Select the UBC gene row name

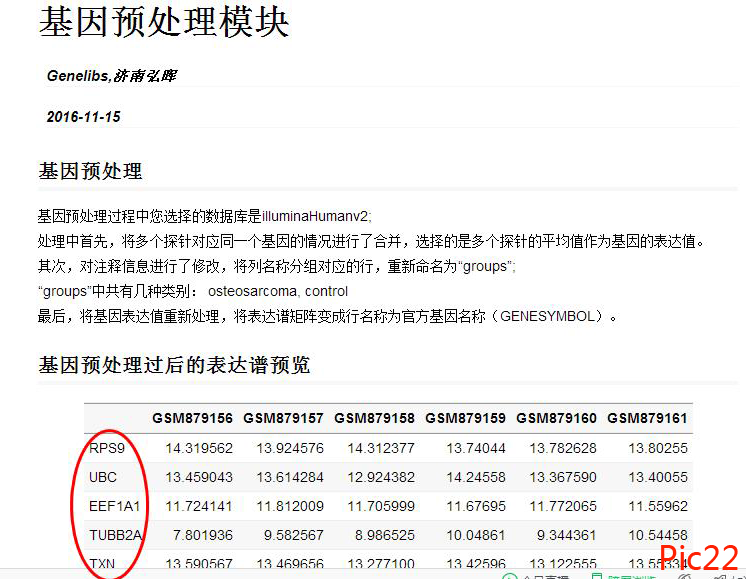[103, 477]
